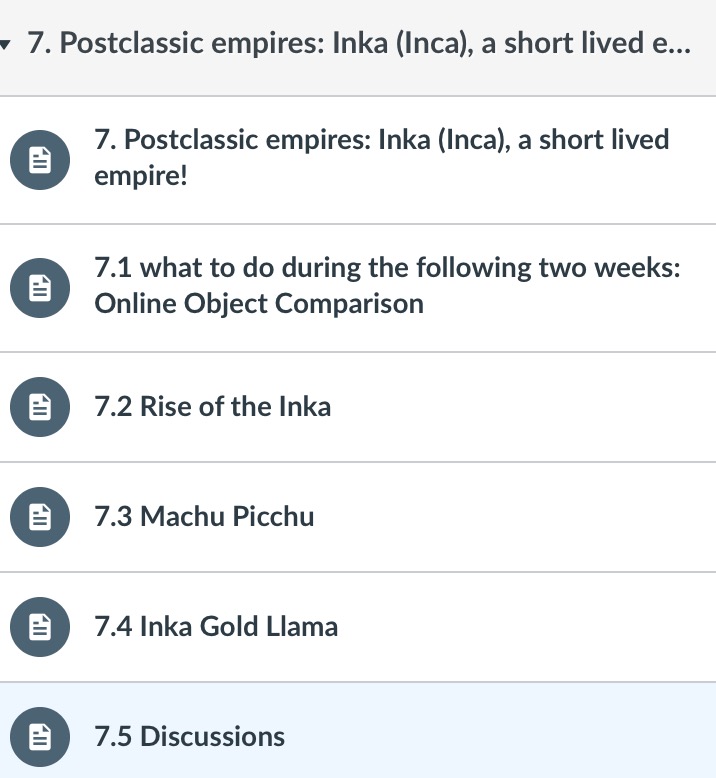This screenshot has height=778, width=716.
Task: Click the page icon for 7.5 Discussions
Action: pyautogui.click(x=39, y=737)
